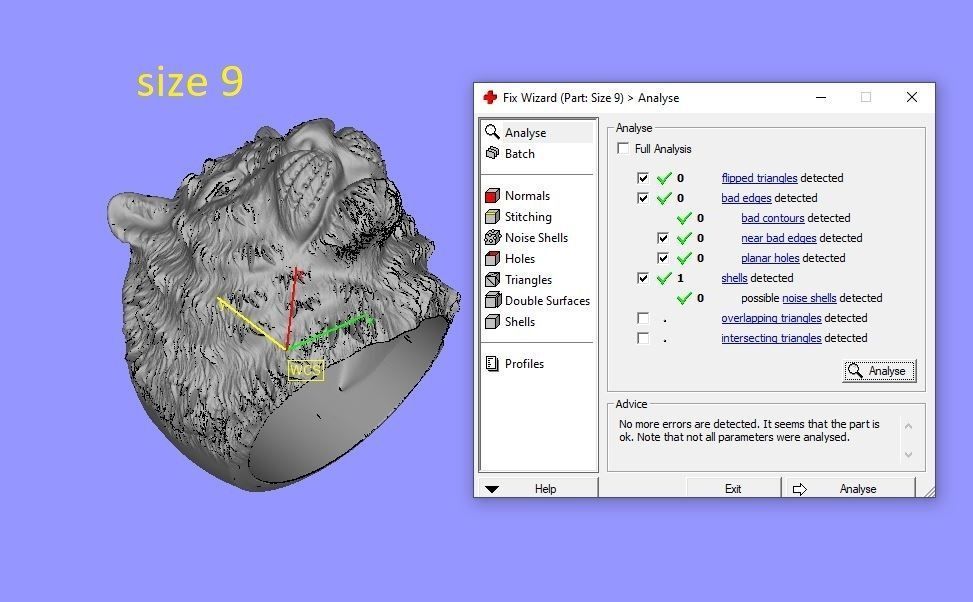Uncheck the bad edges checkbox
The image size is (973, 602).
pos(643,198)
